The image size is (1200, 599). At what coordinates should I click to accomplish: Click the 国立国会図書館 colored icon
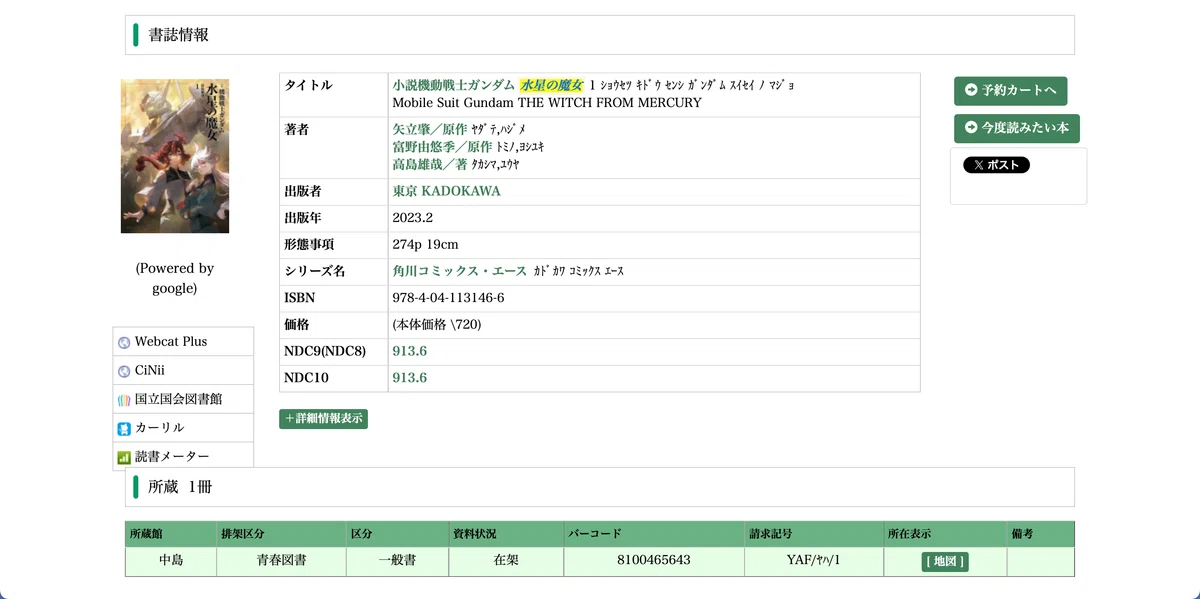pyautogui.click(x=124, y=400)
